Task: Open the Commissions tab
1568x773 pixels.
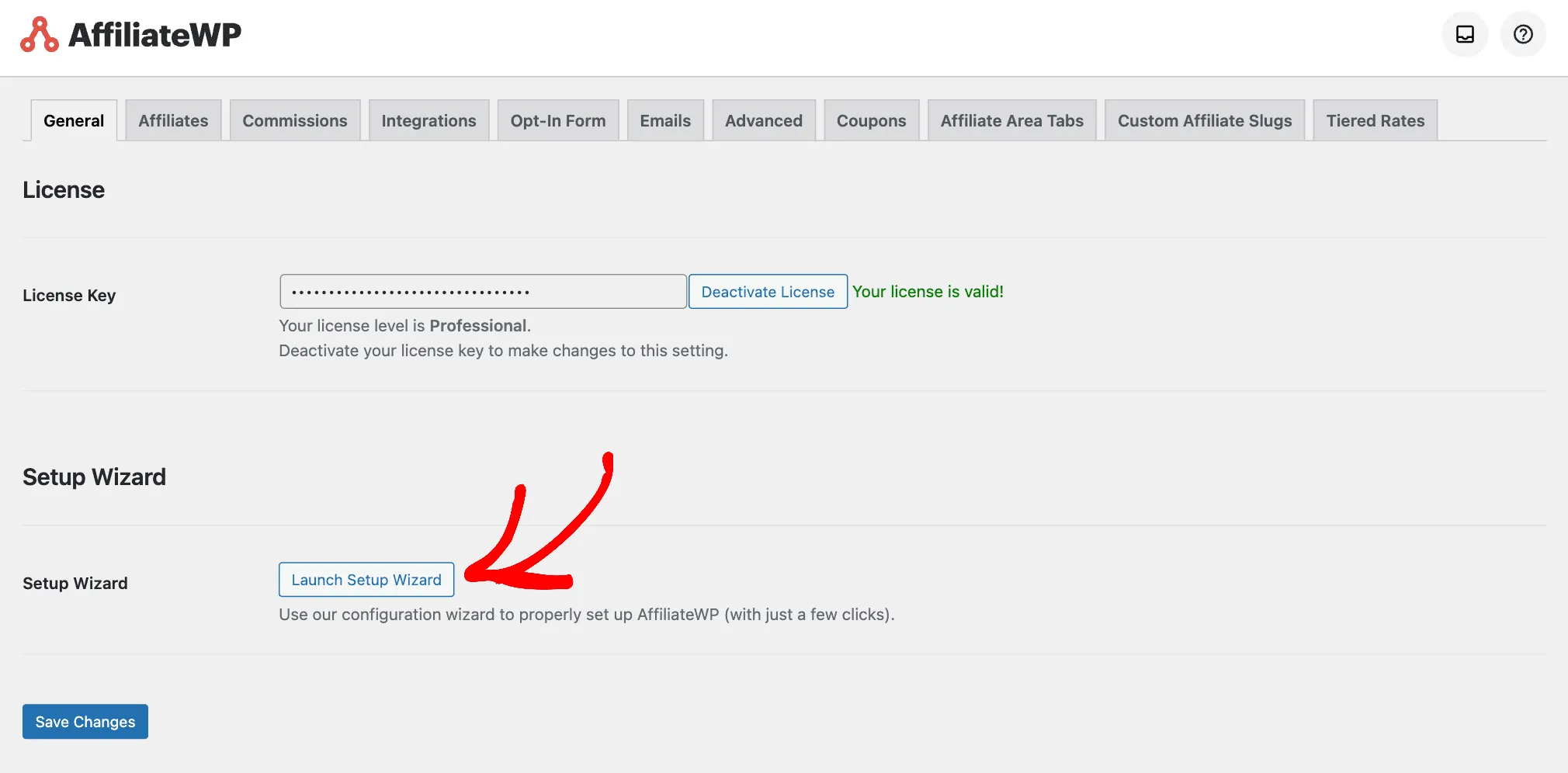Action: click(295, 120)
